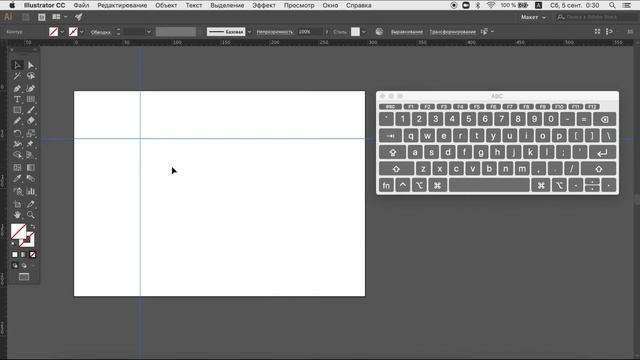Swap fill and stroke colors arrow
Viewport: 640px width, 360px height.
pyautogui.click(x=32, y=227)
